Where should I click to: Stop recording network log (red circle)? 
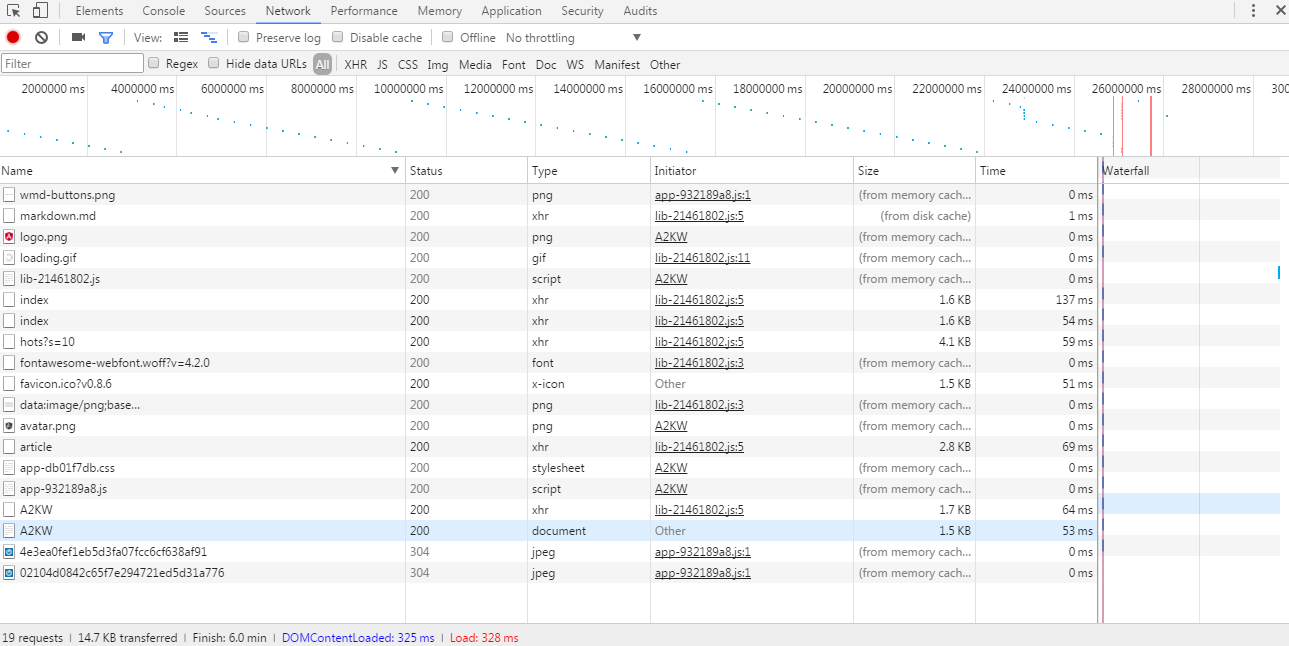(13, 37)
